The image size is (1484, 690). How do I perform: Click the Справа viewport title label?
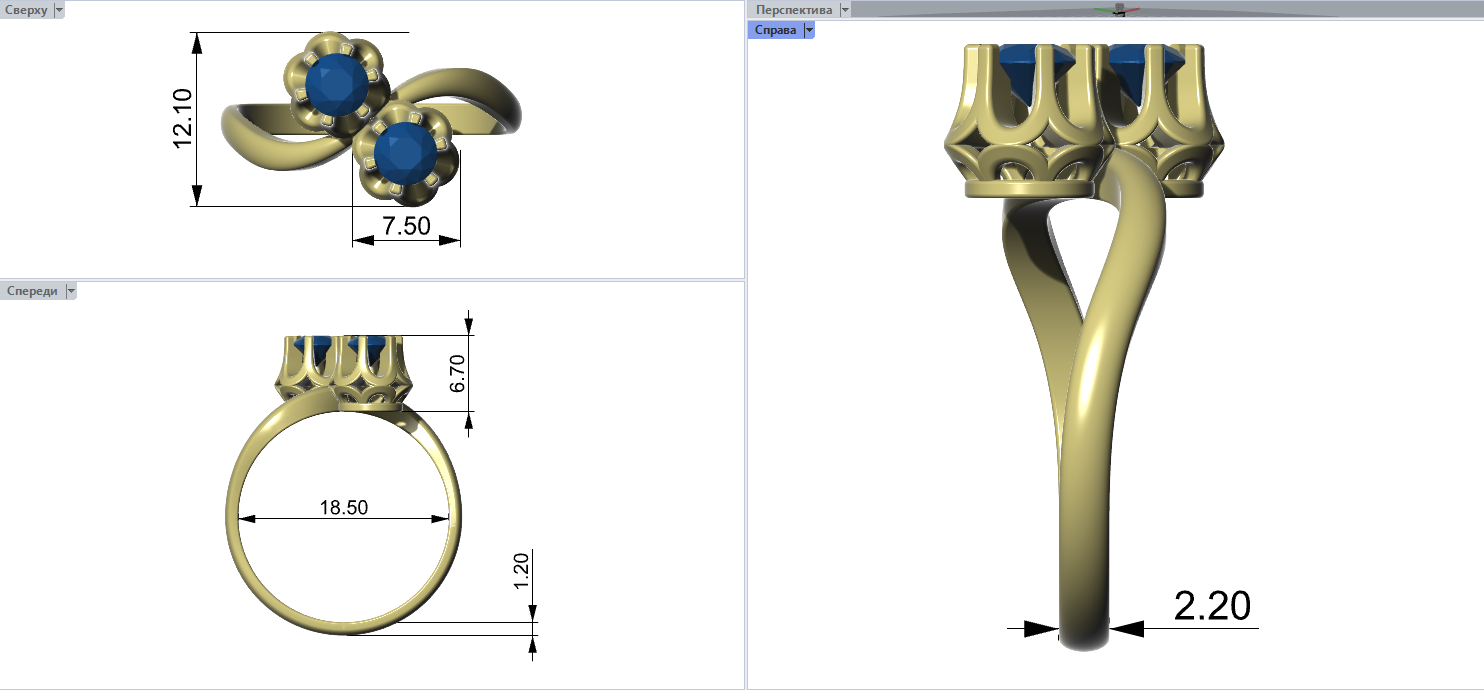(775, 30)
